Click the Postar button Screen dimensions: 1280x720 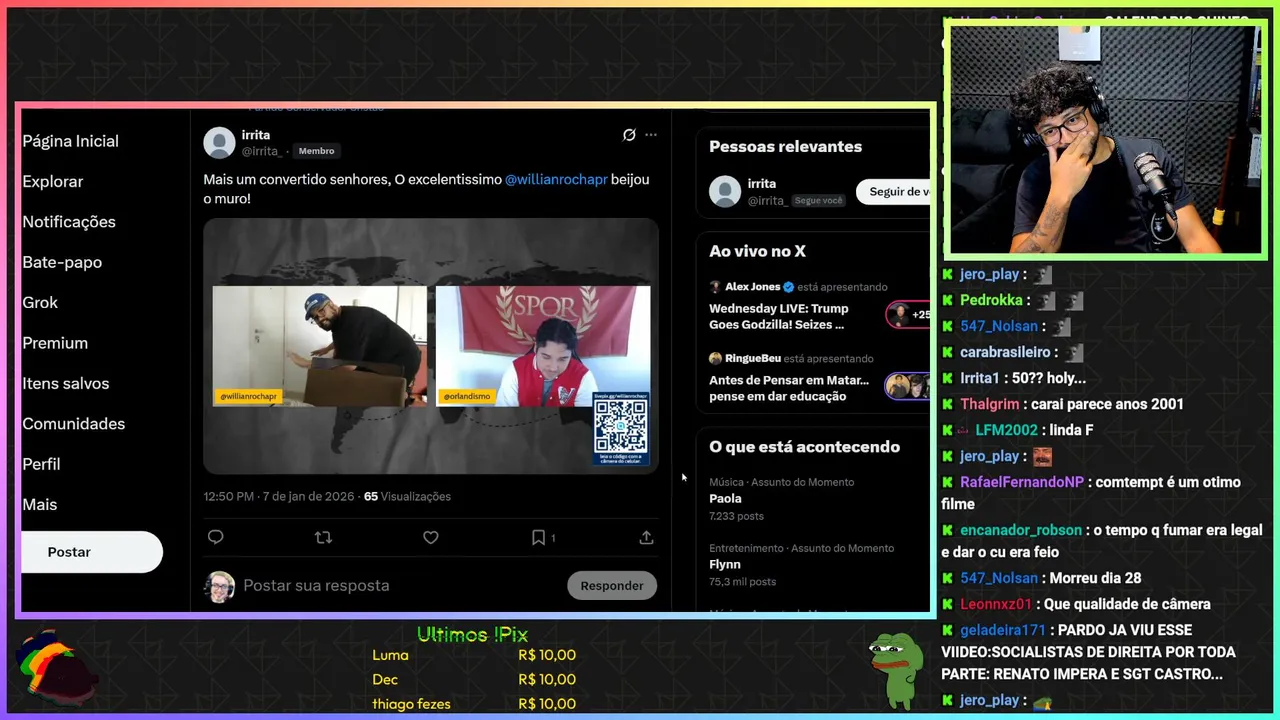click(x=91, y=552)
